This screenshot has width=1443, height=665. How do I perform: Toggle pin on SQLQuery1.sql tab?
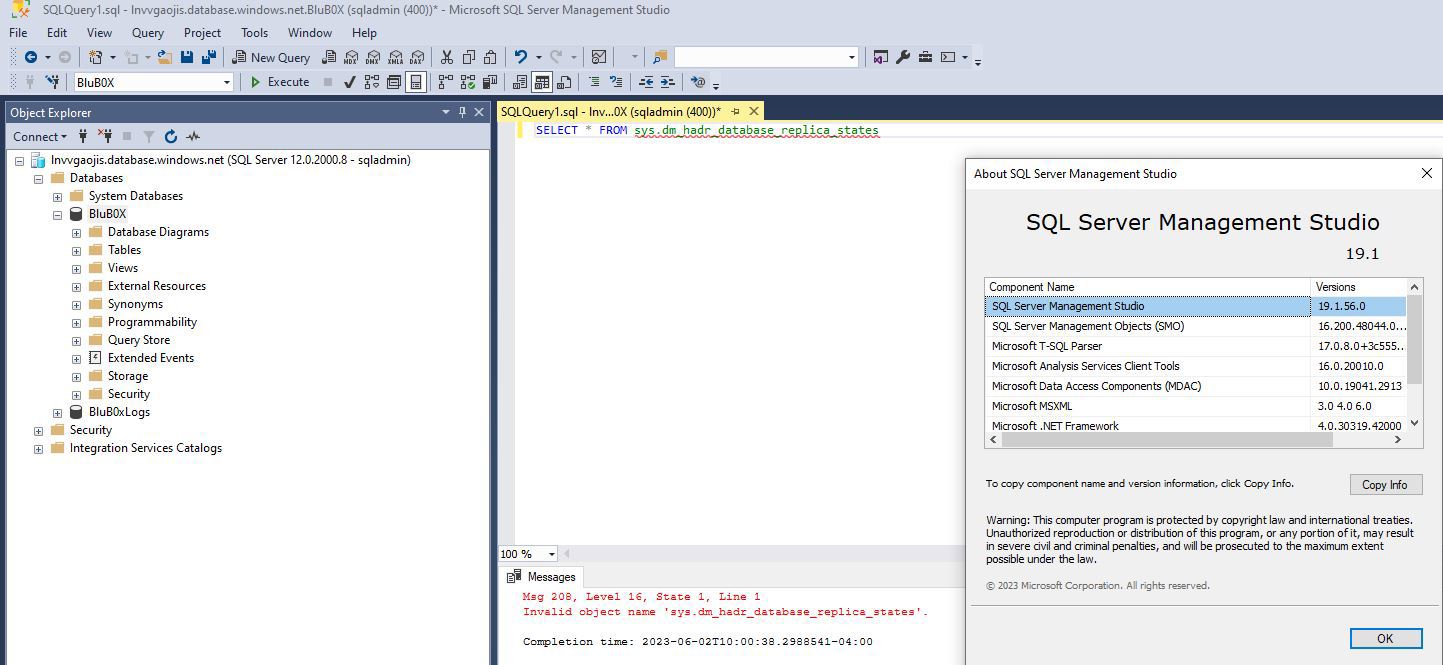tap(735, 111)
